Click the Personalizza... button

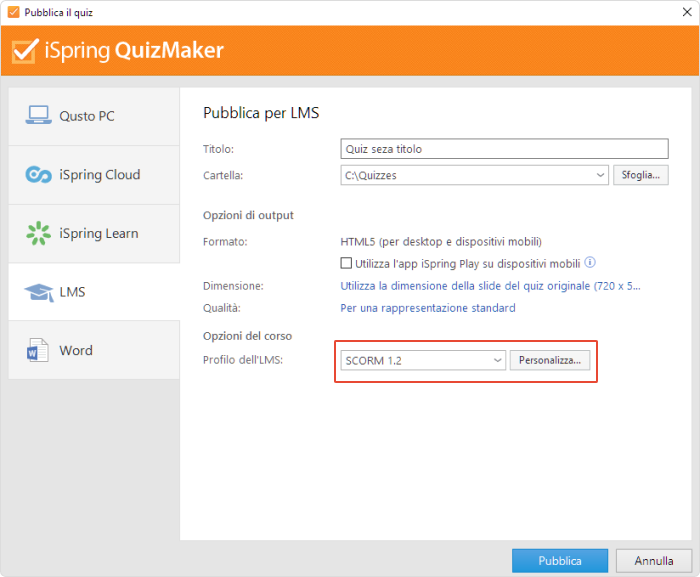(550, 360)
